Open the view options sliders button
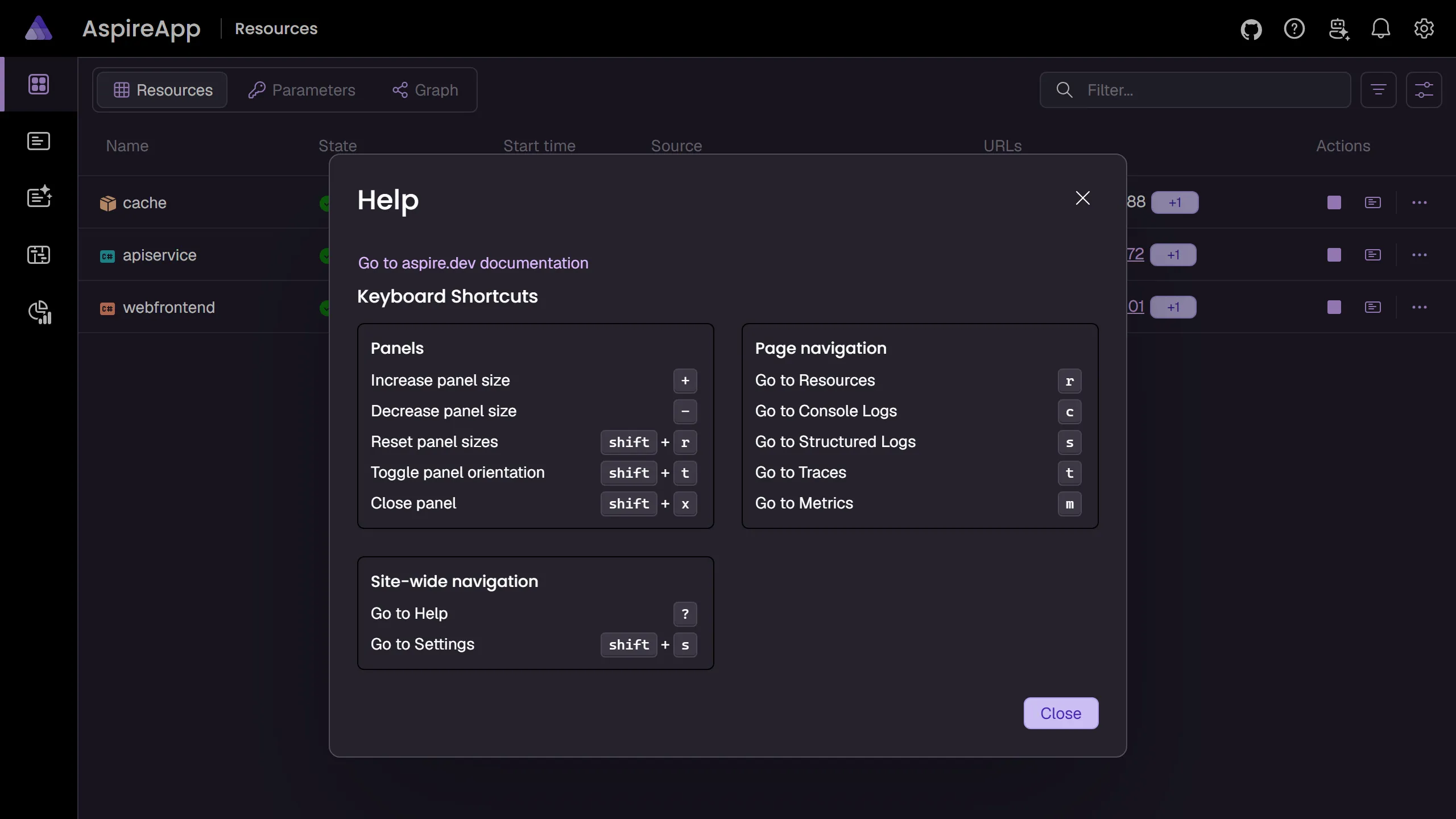This screenshot has height=819, width=1456. [x=1424, y=90]
